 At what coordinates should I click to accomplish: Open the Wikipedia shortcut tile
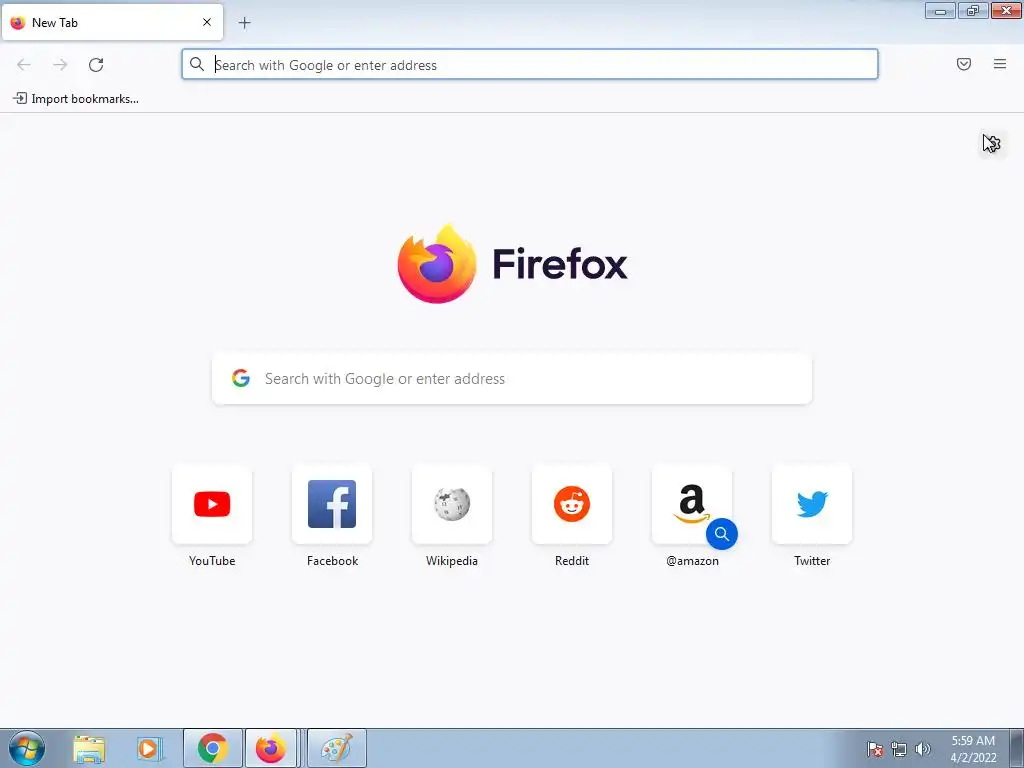coord(452,504)
